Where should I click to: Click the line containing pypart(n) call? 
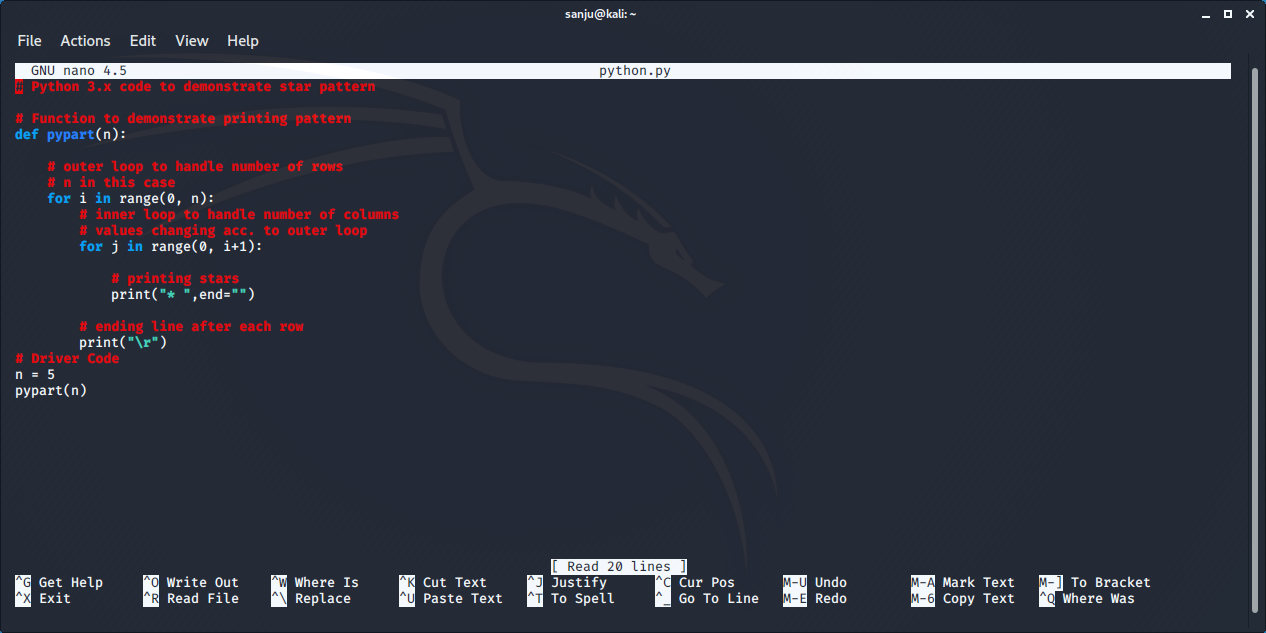click(x=49, y=390)
